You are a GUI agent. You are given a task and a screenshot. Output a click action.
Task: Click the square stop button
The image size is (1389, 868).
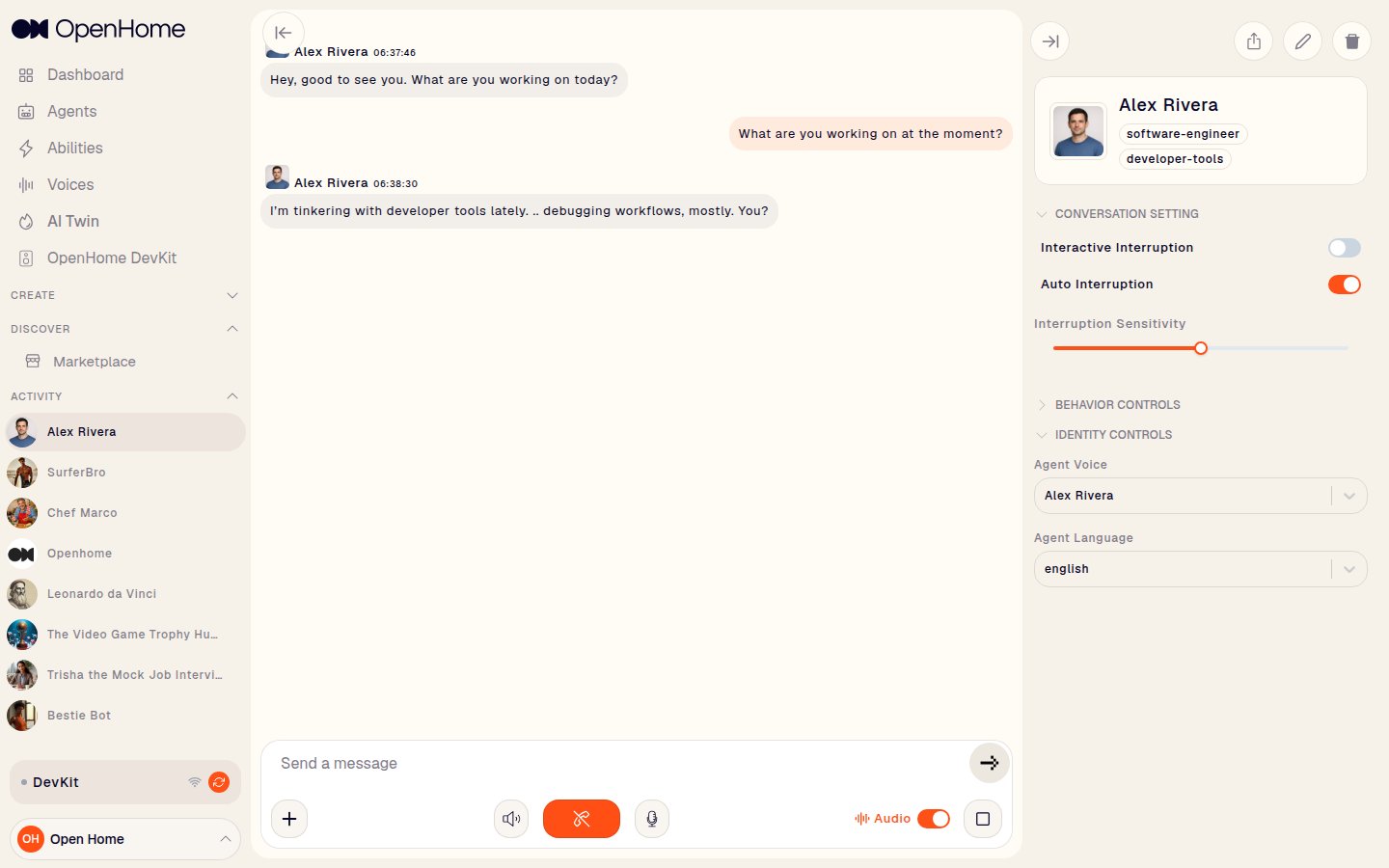click(983, 819)
